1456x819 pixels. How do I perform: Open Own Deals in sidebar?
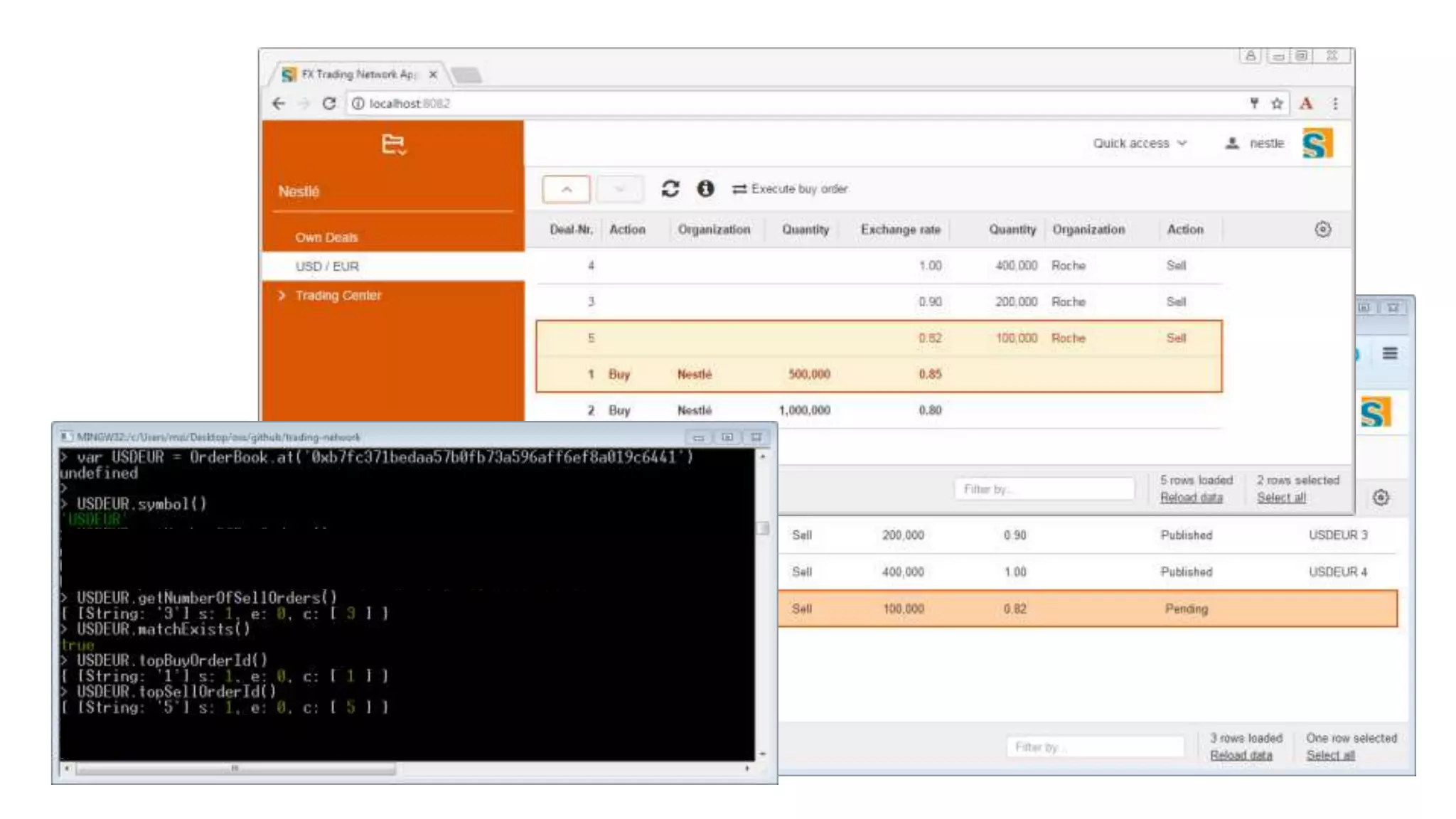[x=326, y=237]
